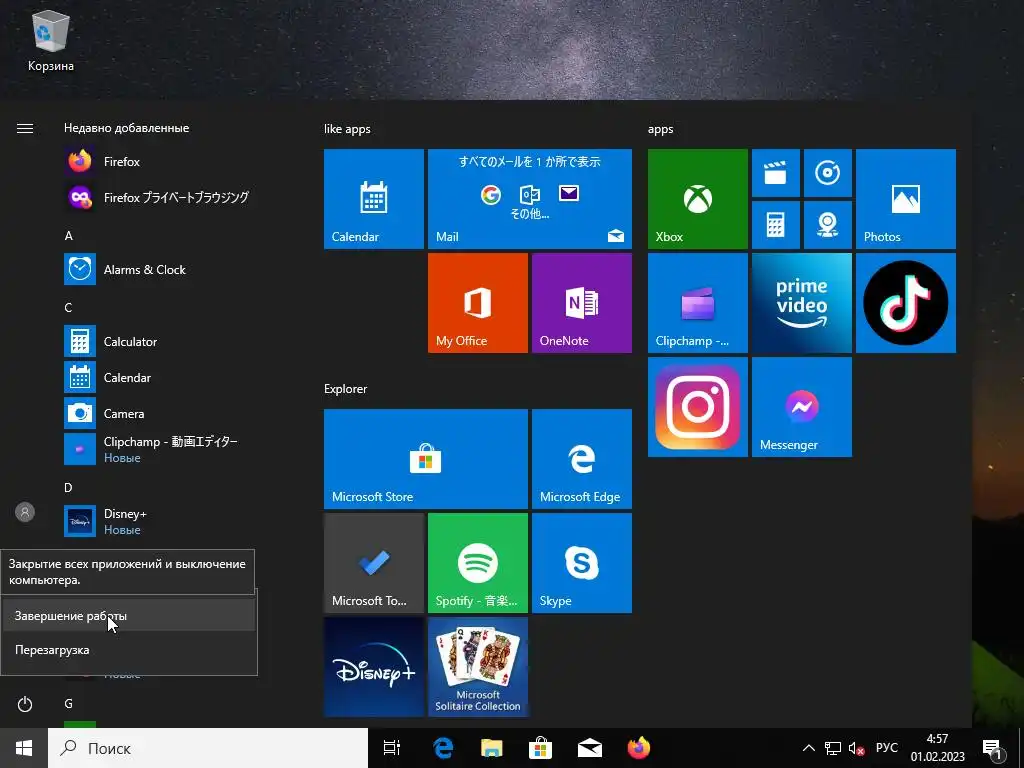
Task: Open the user account button in sidebar
Action: click(25, 512)
